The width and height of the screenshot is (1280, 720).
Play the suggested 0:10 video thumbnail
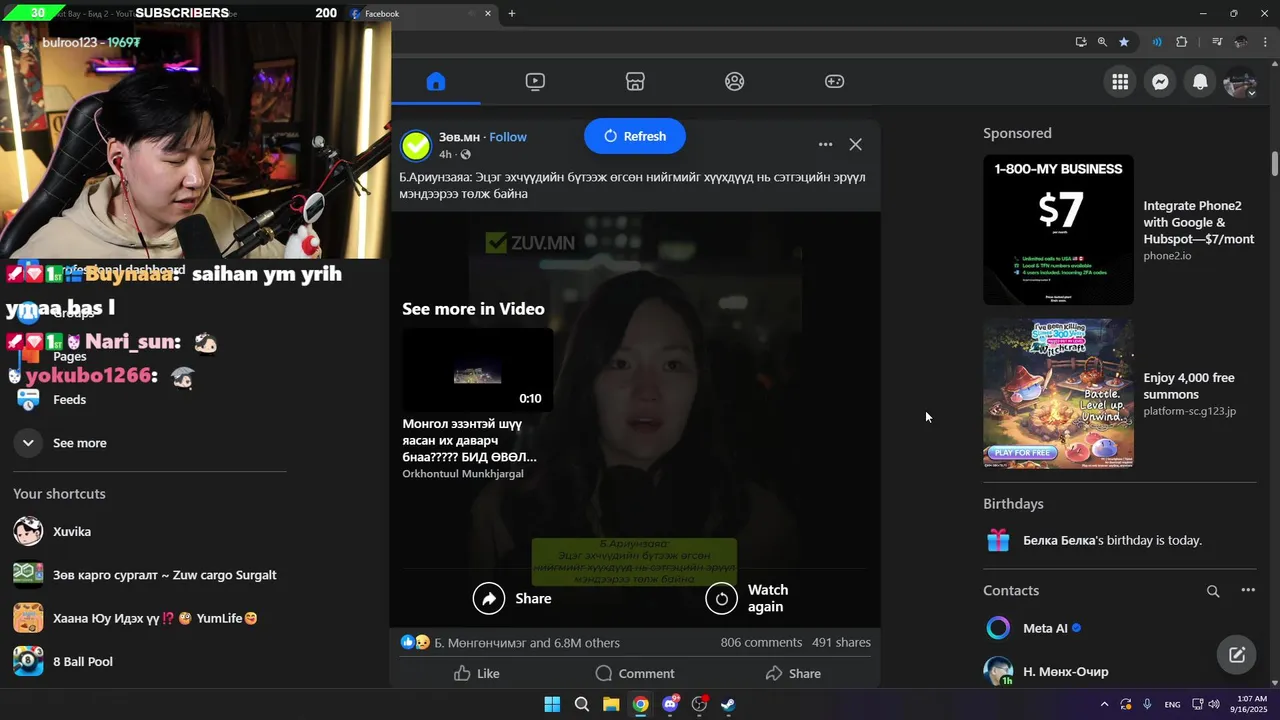coord(477,370)
